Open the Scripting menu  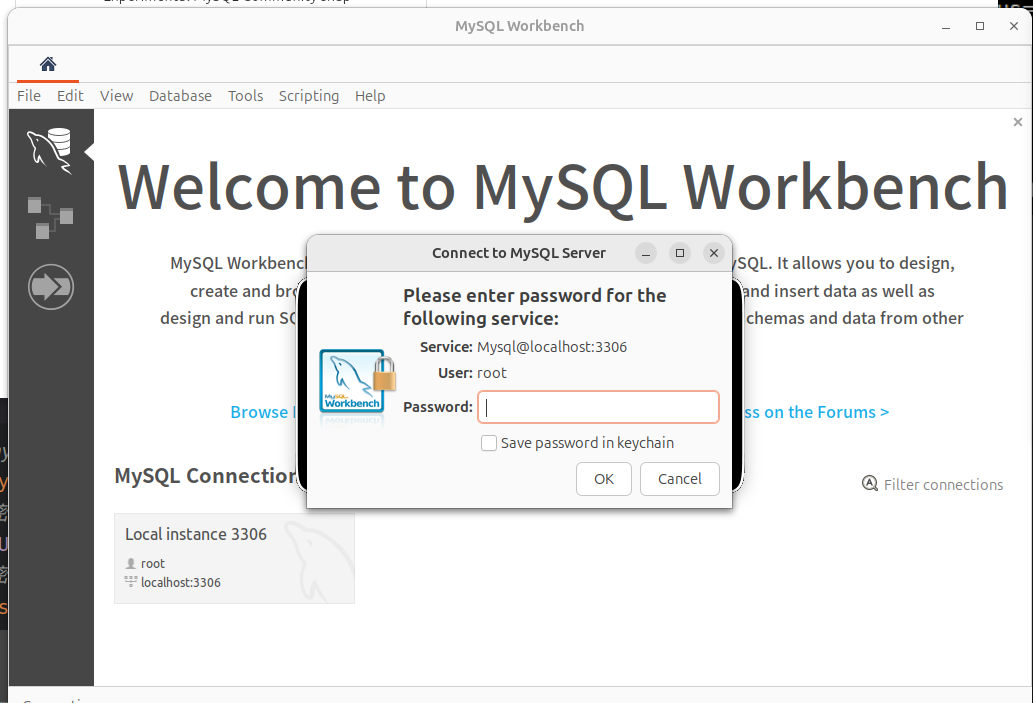tap(309, 96)
